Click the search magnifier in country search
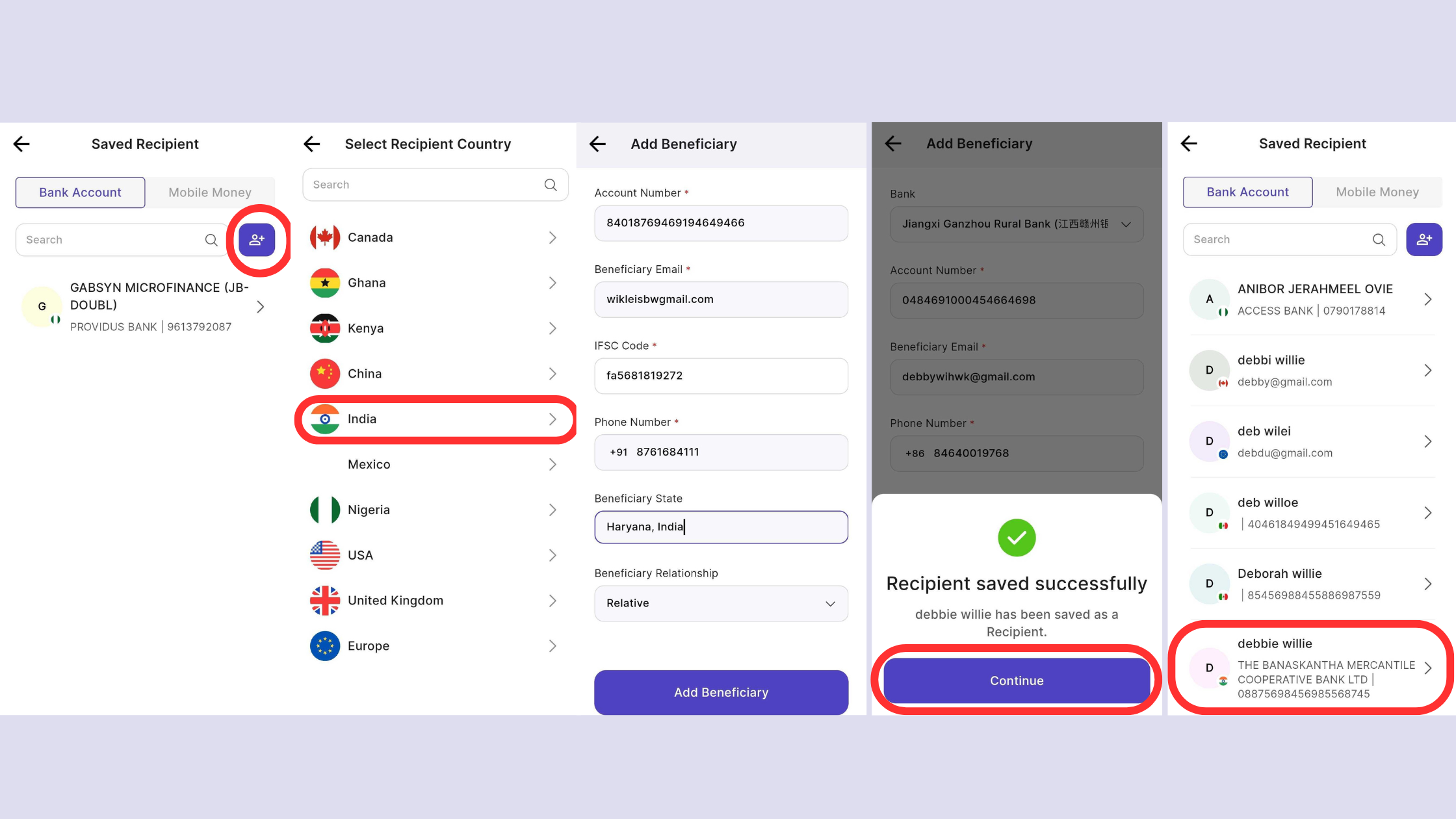 551,185
